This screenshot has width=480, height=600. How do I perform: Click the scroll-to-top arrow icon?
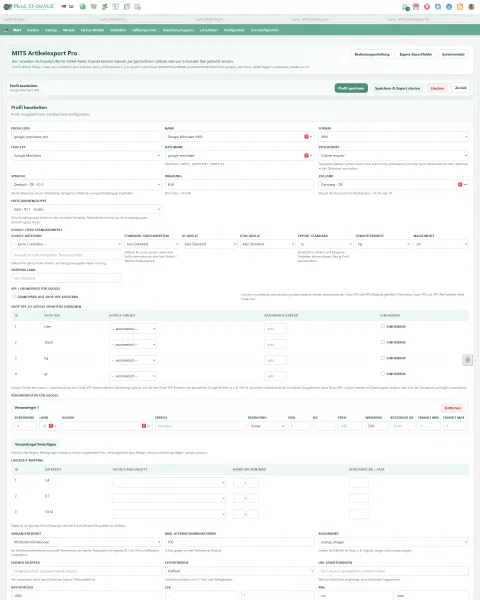point(467,360)
